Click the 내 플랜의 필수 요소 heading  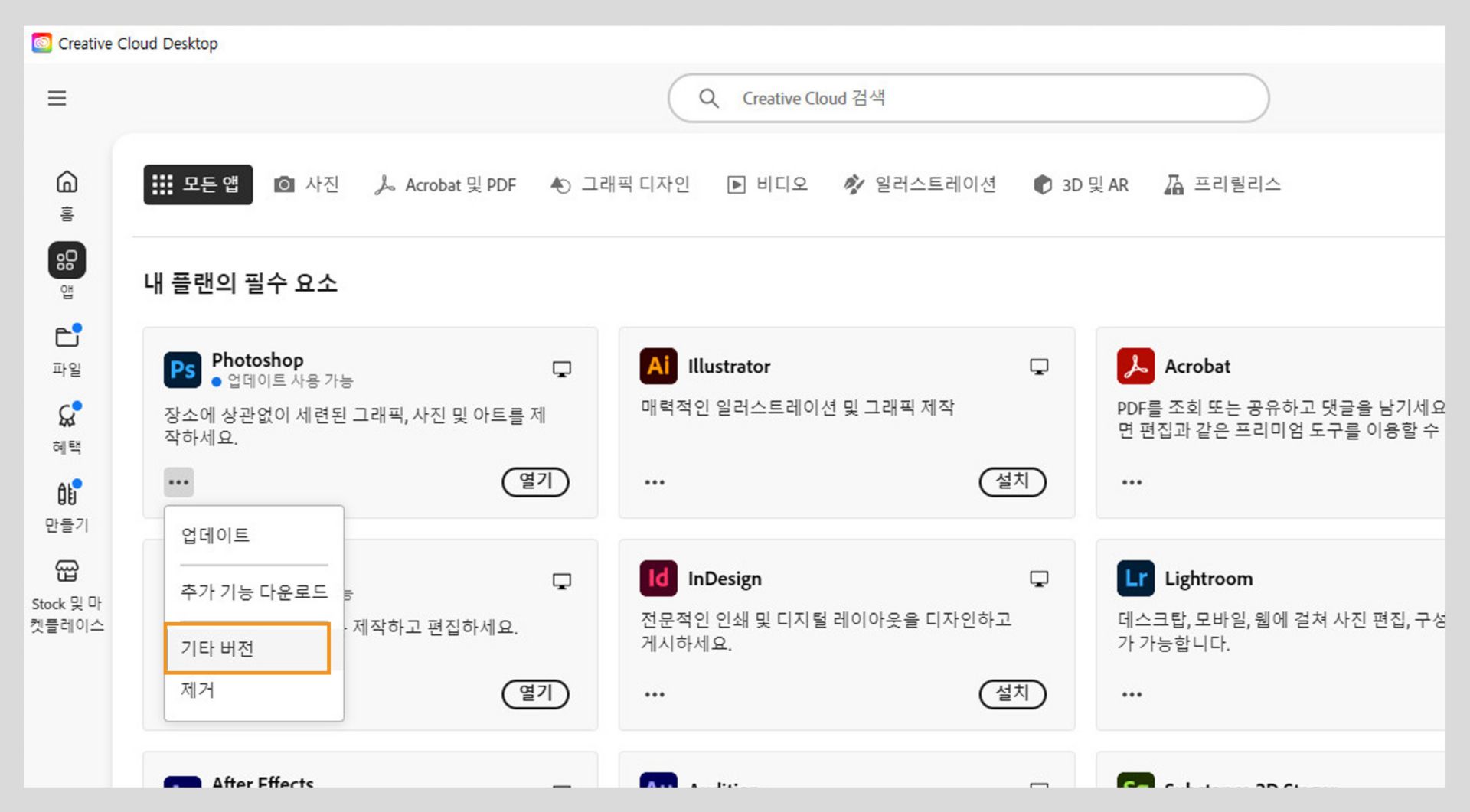pos(240,283)
